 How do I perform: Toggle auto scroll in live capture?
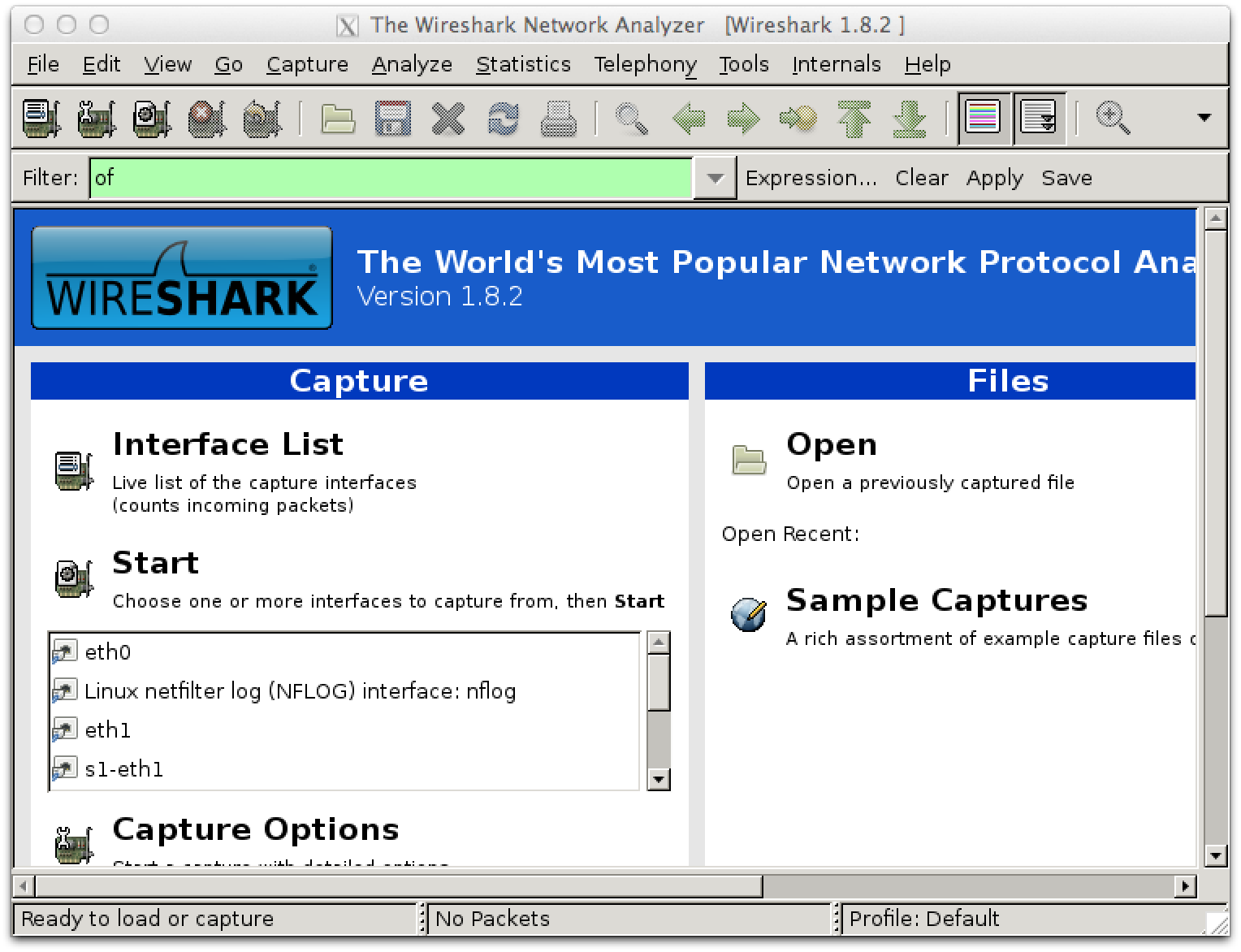point(1039,119)
